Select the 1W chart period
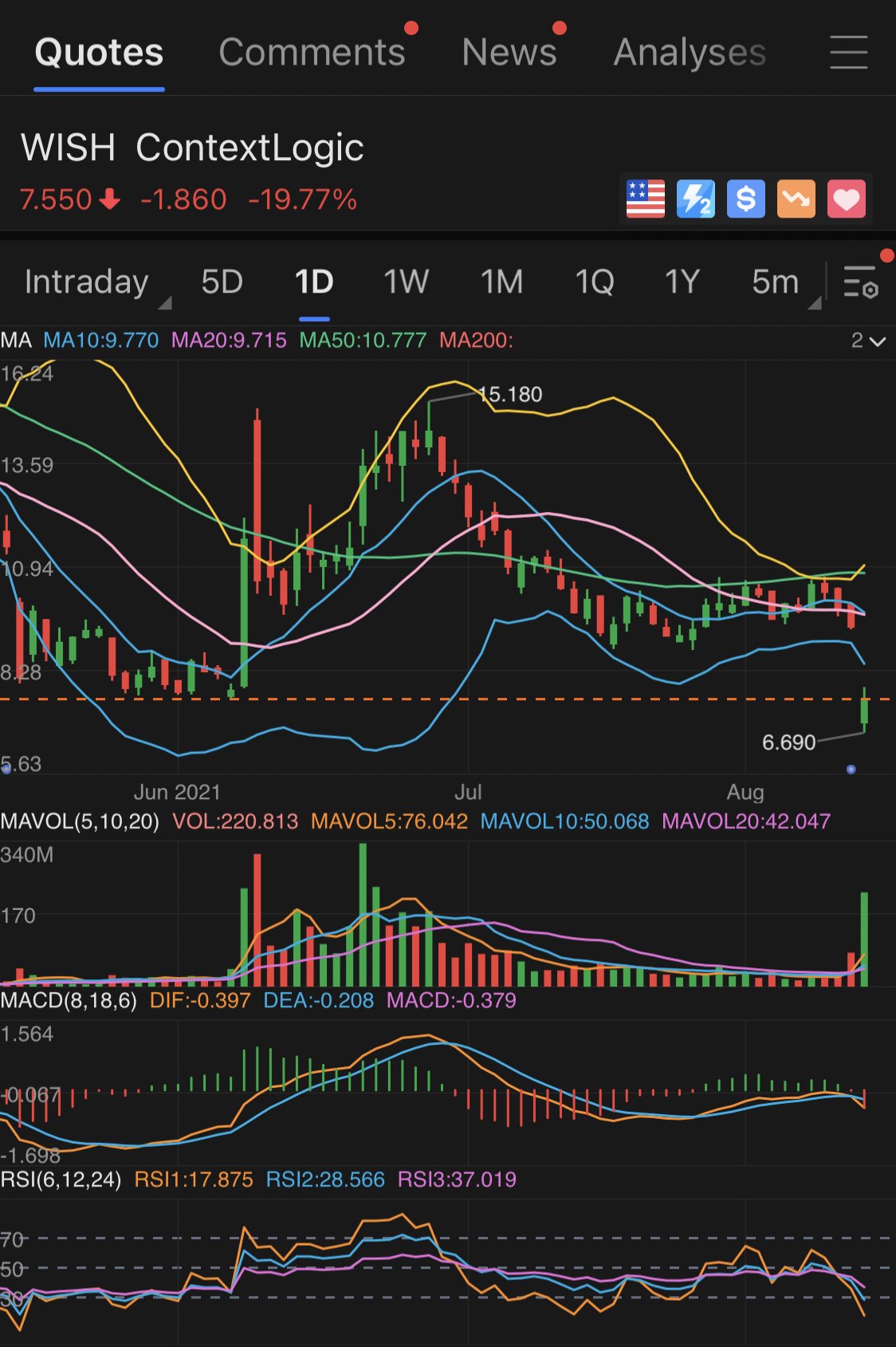Viewport: 896px width, 1347px height. [407, 282]
